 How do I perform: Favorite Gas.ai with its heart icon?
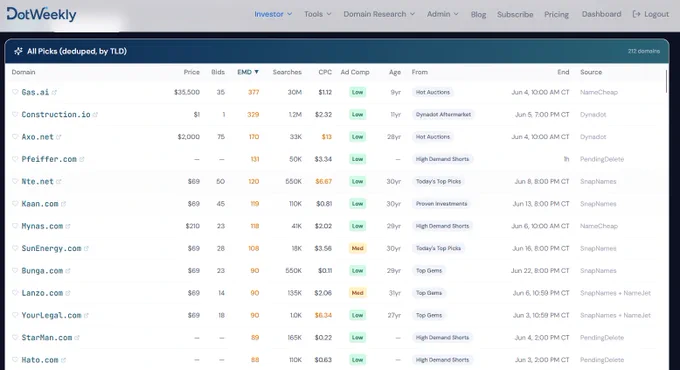tap(15, 92)
